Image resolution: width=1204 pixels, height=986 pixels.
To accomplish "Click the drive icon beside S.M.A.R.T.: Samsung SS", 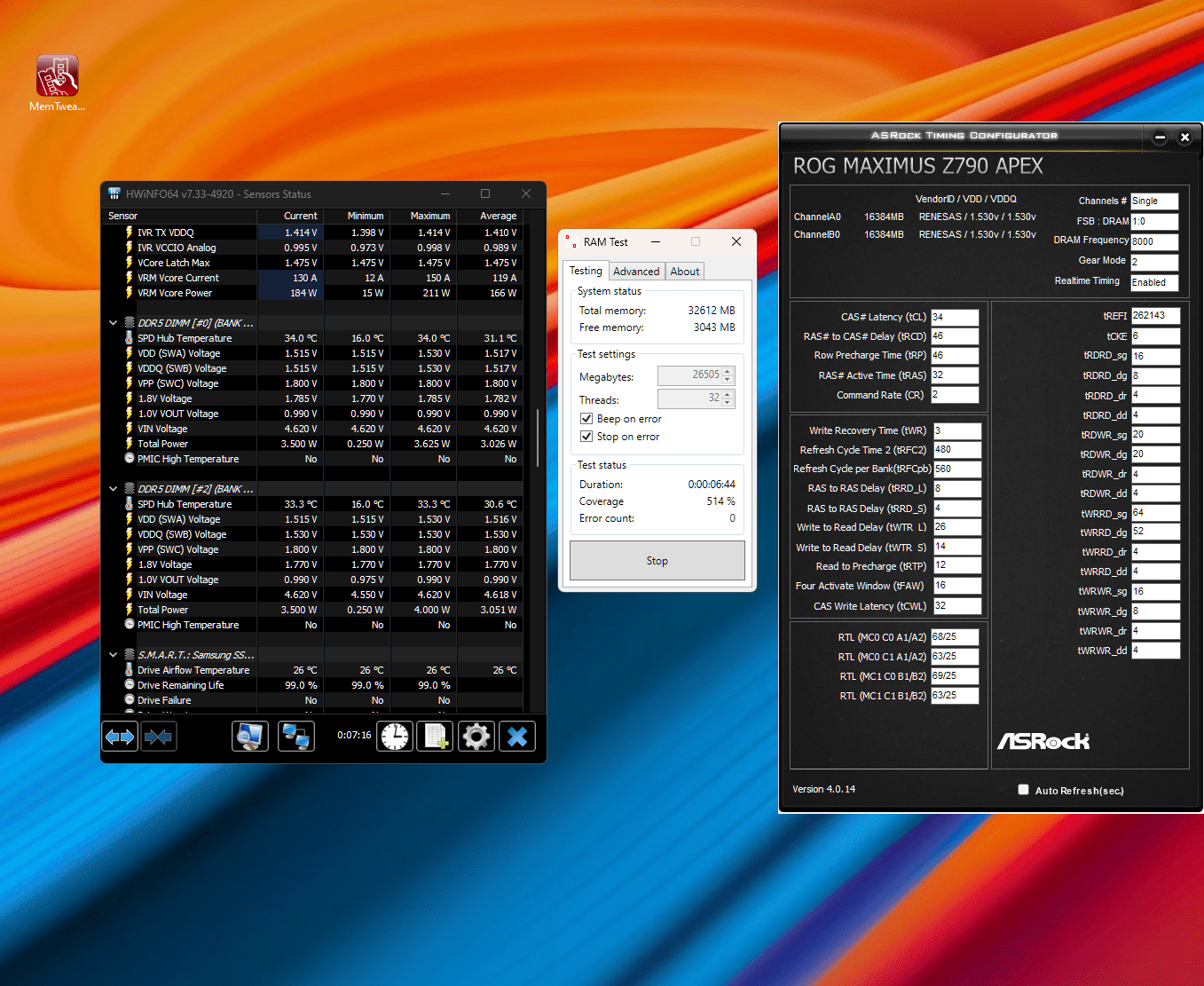I will click(x=130, y=655).
